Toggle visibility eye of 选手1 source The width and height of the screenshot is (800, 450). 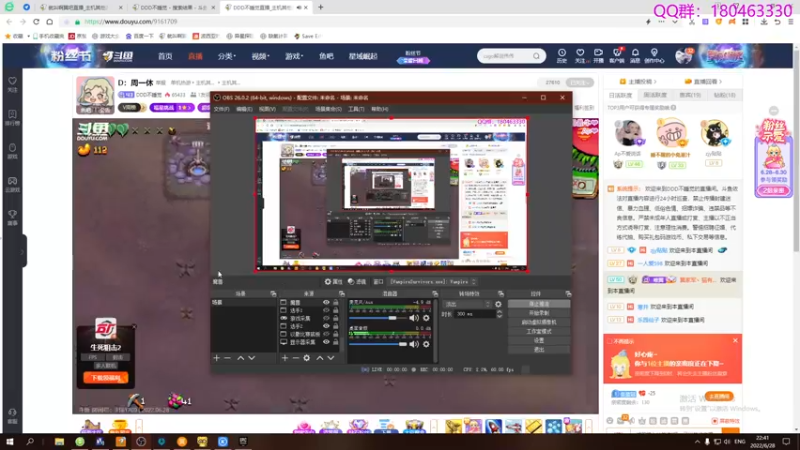tap(326, 310)
